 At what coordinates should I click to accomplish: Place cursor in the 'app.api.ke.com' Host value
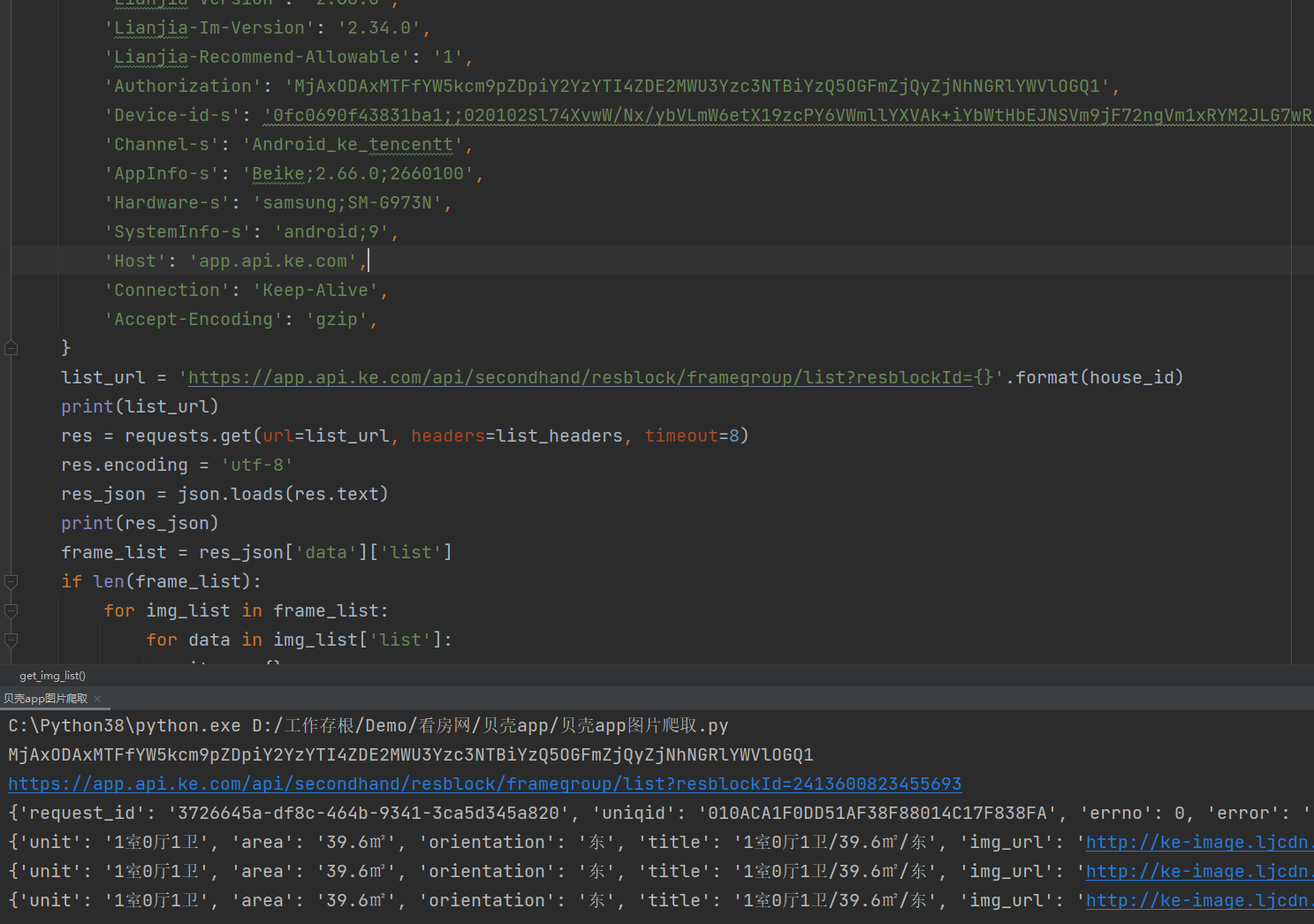[273, 261]
